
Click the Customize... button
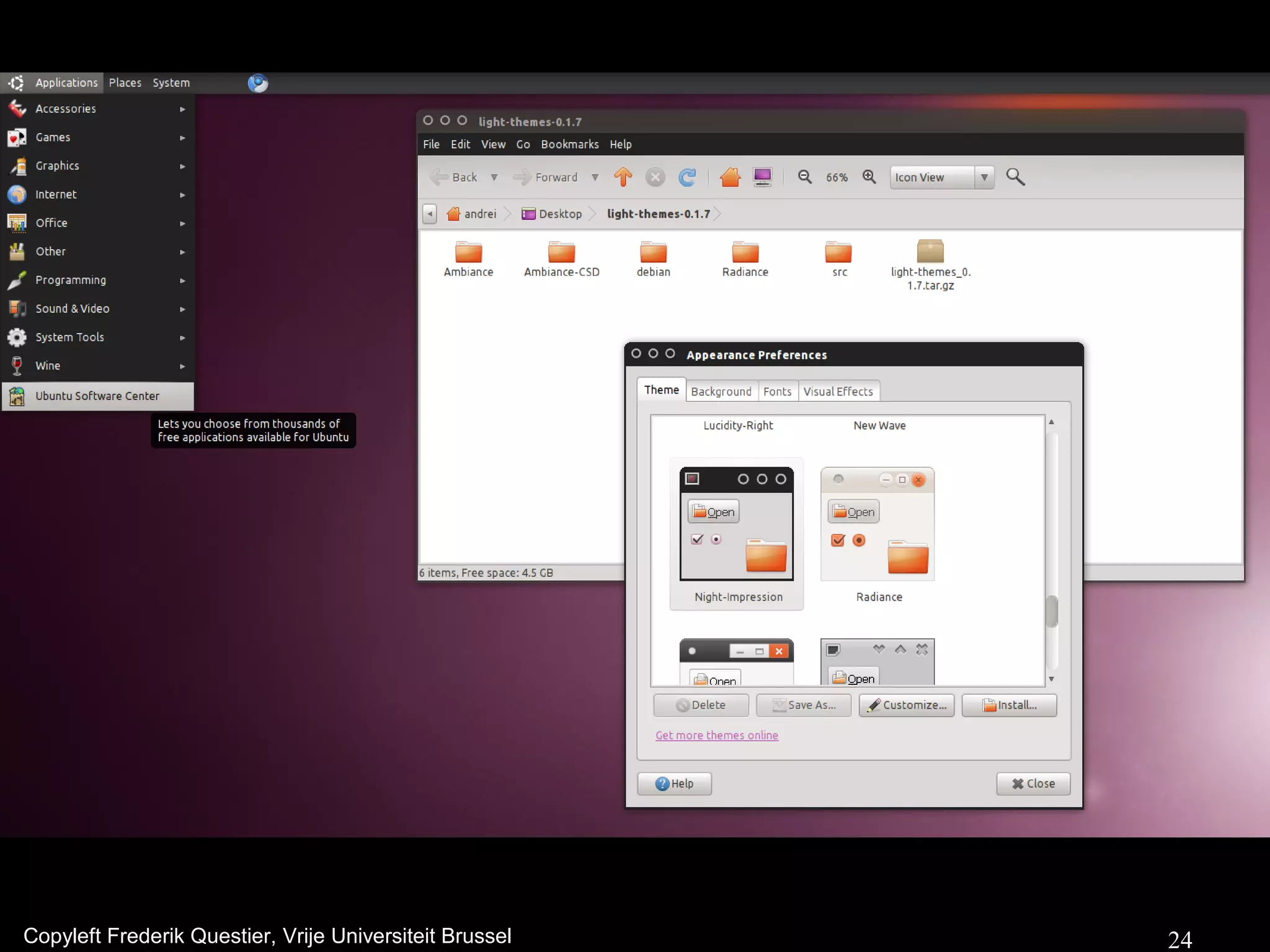coord(906,705)
